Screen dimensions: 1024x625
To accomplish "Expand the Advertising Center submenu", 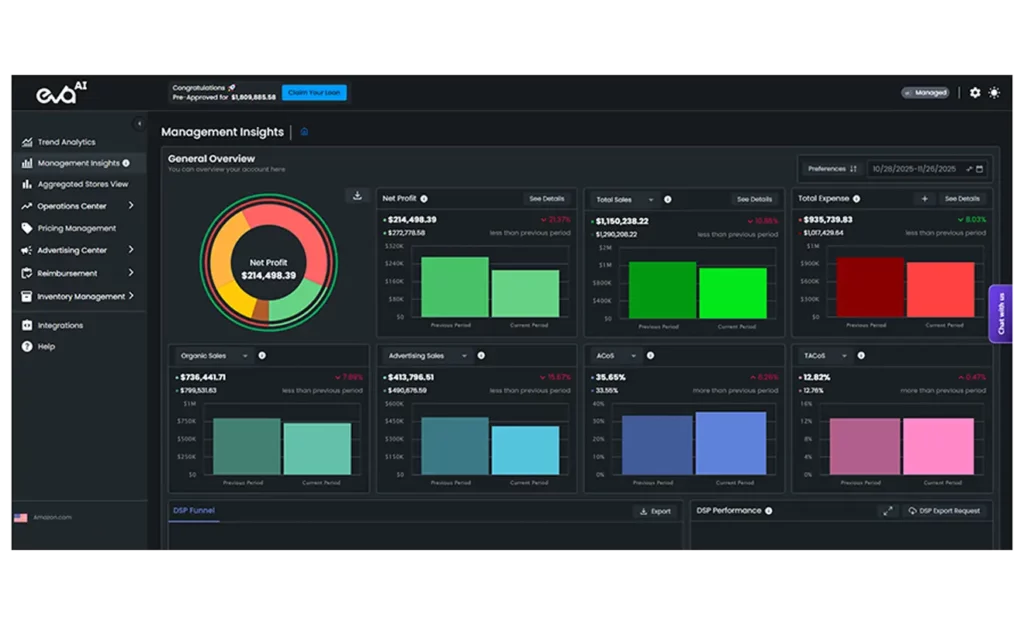I will (x=131, y=250).
